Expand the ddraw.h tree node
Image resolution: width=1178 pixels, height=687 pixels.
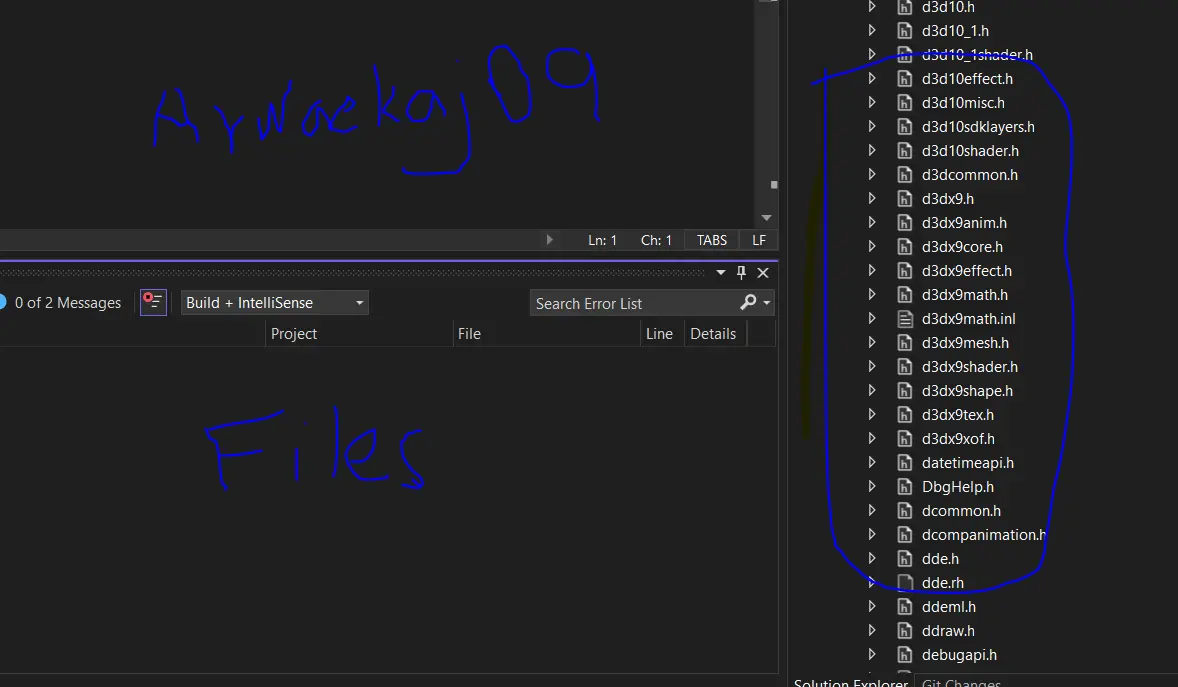click(871, 630)
